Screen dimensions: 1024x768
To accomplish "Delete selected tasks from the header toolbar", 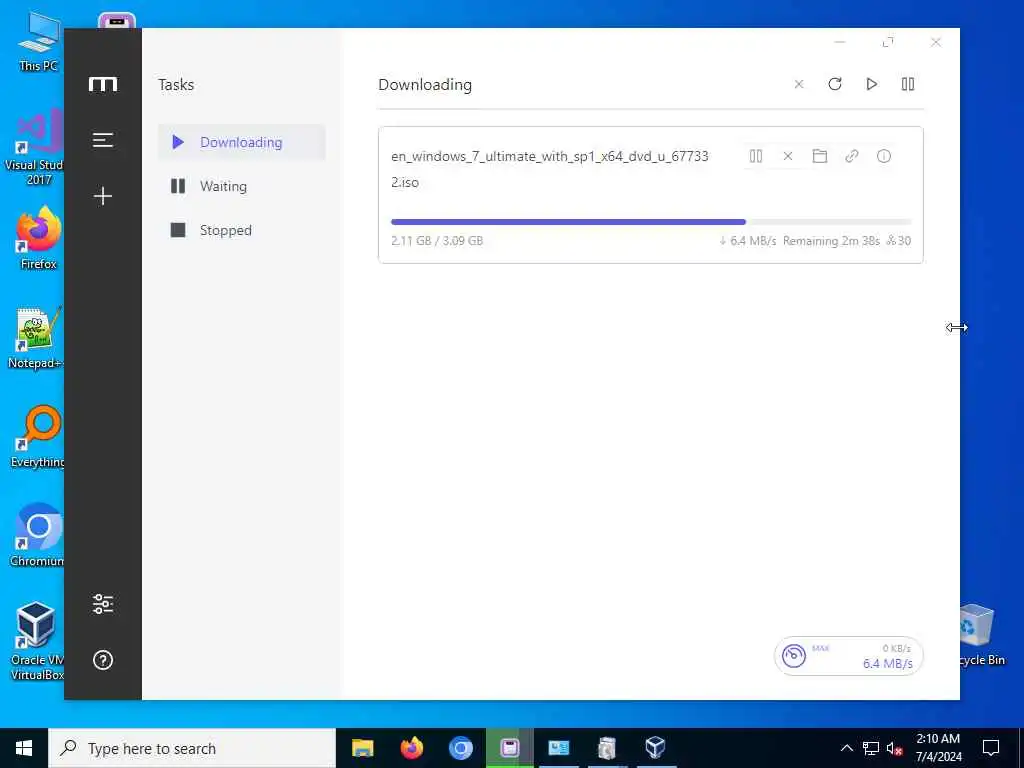I will pyautogui.click(x=799, y=84).
